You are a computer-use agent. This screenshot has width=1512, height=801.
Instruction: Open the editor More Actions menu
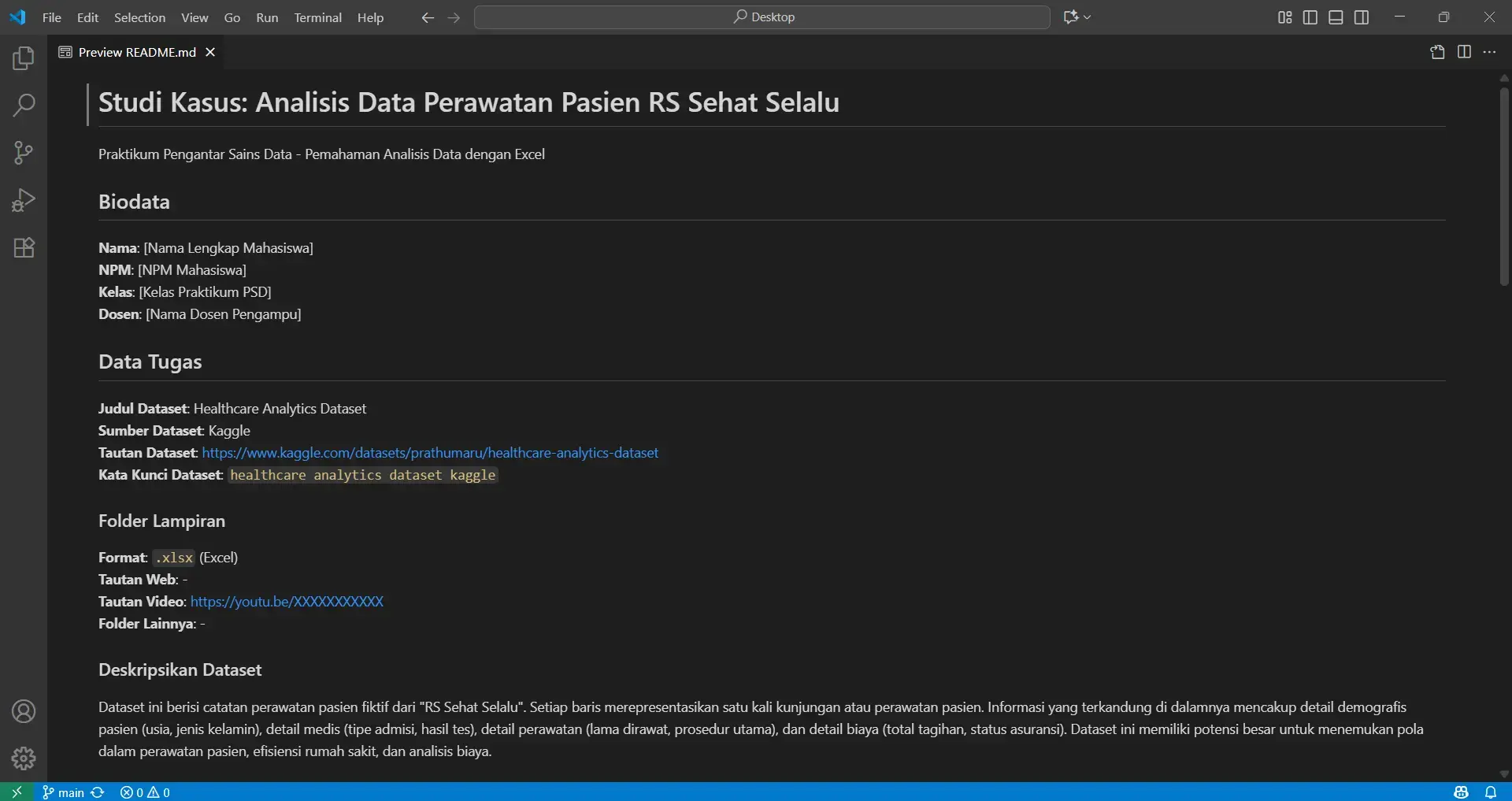coord(1491,52)
